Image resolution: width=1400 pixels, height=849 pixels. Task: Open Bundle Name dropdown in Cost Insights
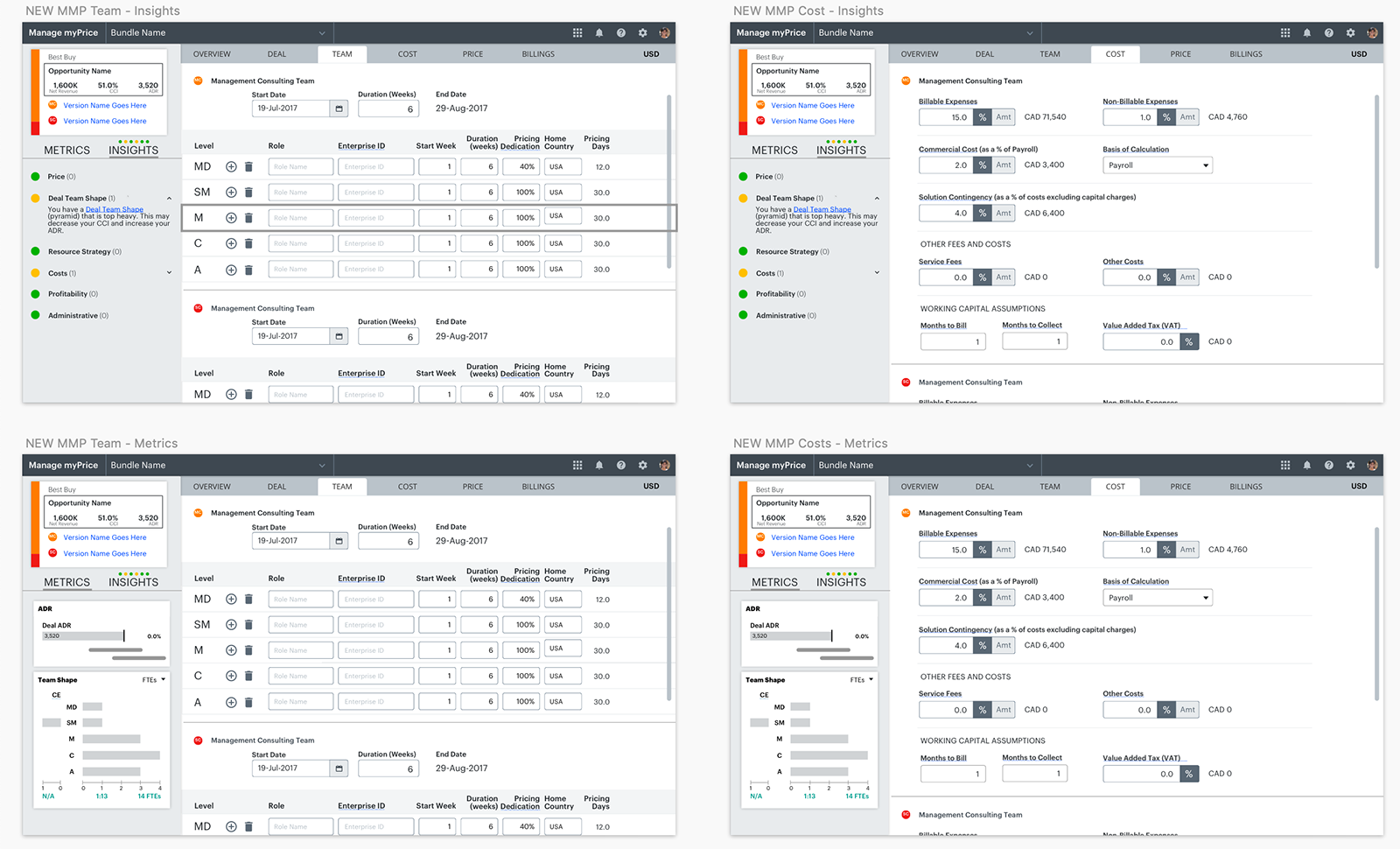(926, 32)
